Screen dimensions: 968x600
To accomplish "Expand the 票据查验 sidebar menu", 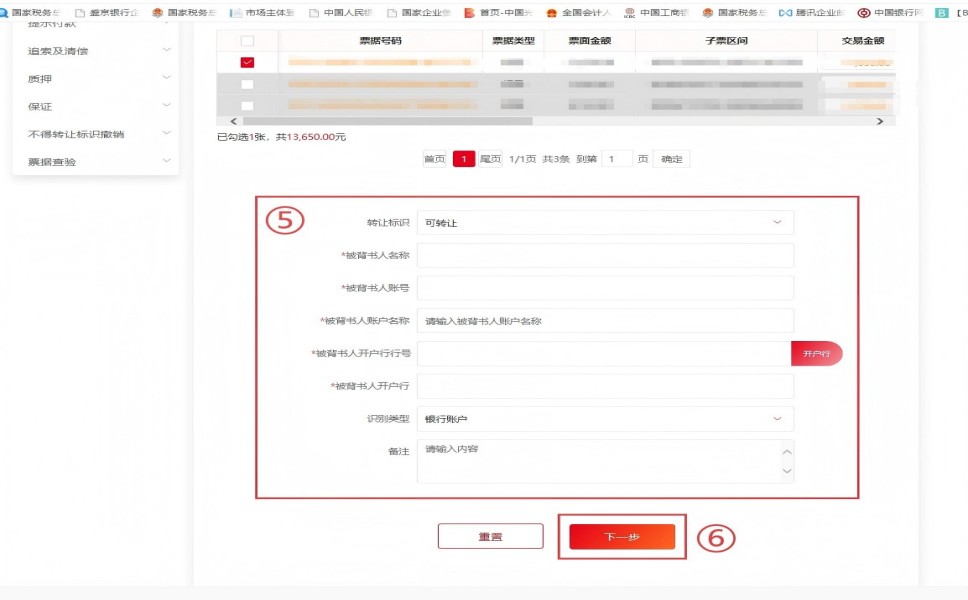I will [x=96, y=161].
